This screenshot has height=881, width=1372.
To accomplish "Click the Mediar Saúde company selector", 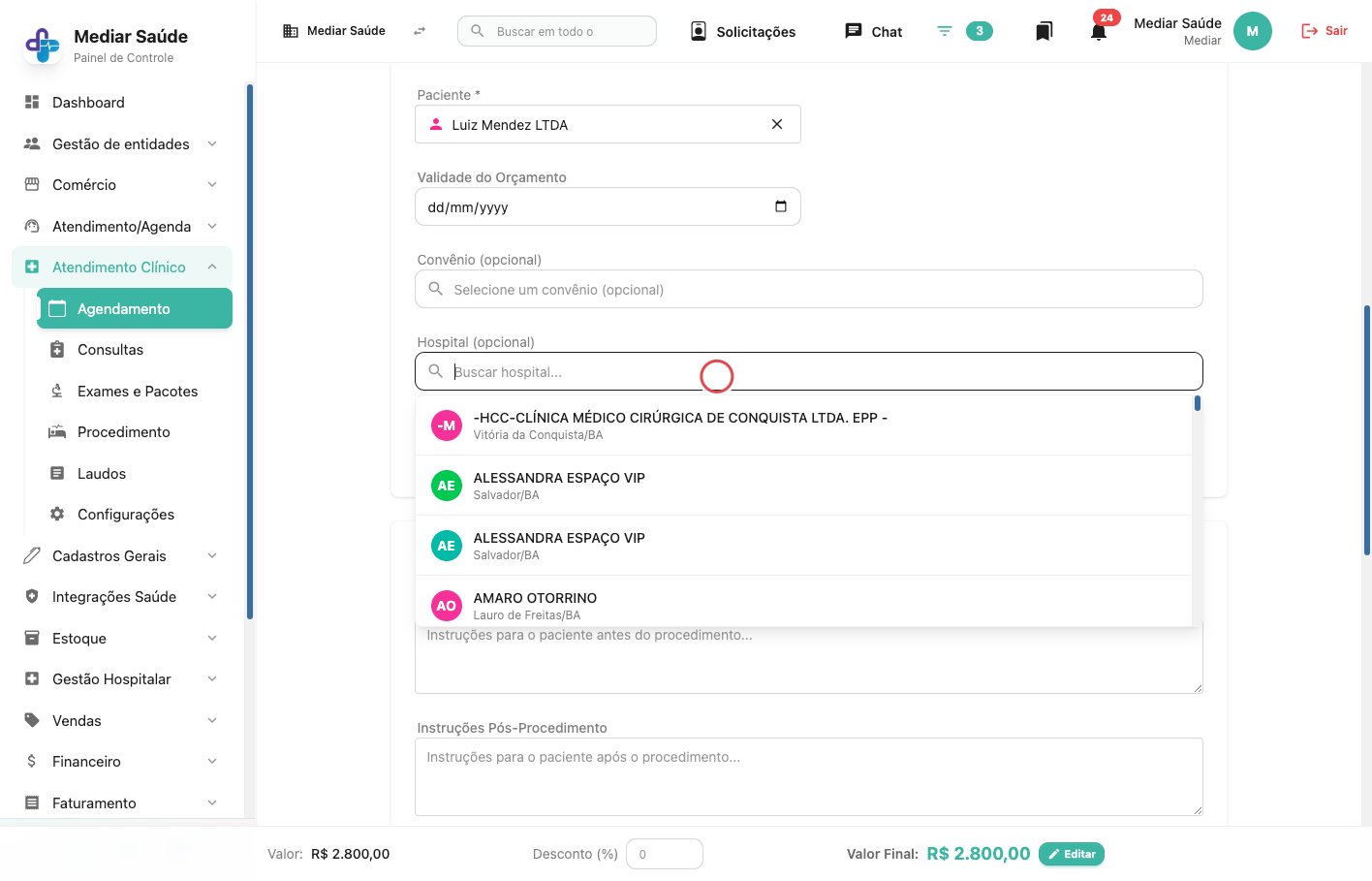I will (x=334, y=31).
